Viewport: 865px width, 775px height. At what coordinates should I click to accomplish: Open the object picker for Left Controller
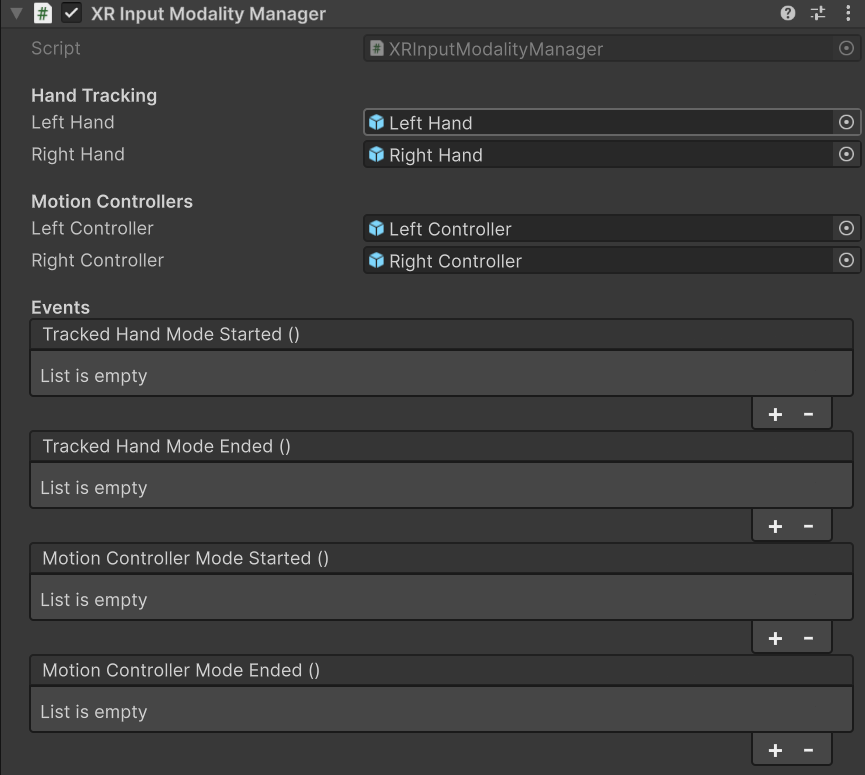846,228
